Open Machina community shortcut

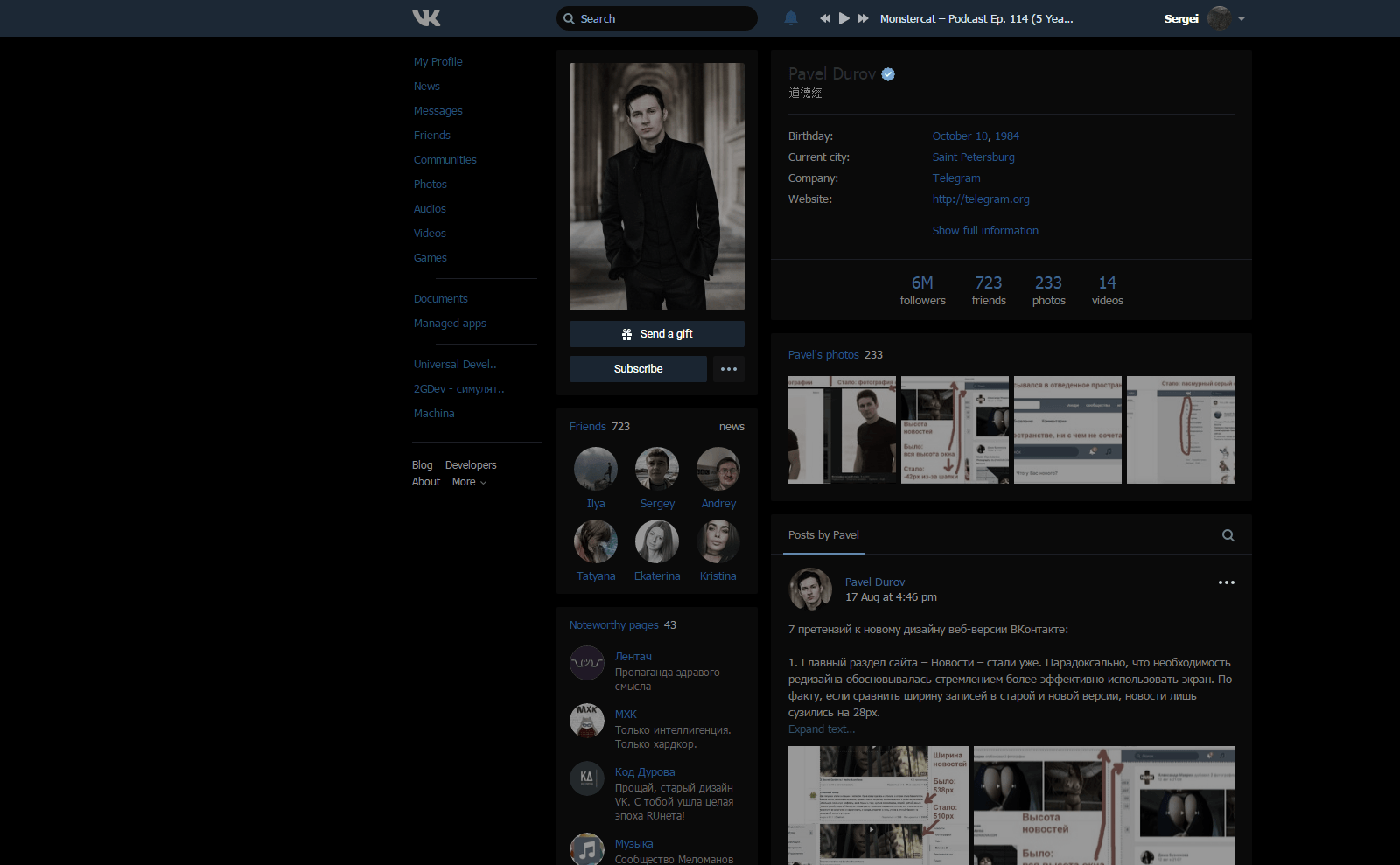[x=434, y=414]
